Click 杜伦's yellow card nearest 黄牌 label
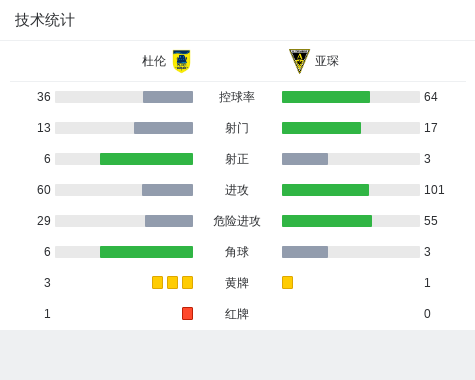The width and height of the screenshot is (475, 380). (187, 283)
